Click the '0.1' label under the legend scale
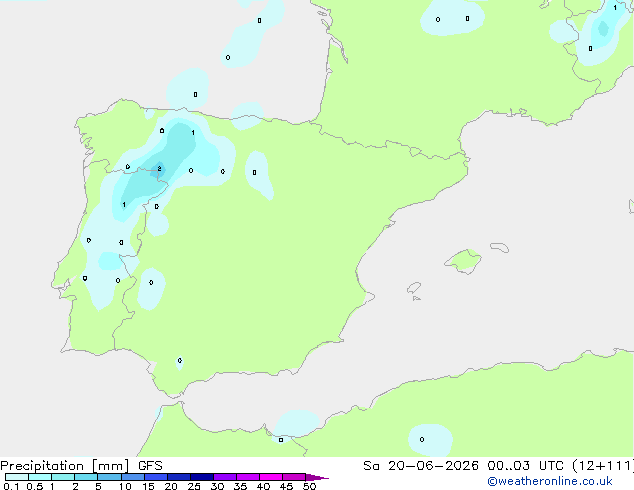This screenshot has width=634, height=490. [11, 486]
